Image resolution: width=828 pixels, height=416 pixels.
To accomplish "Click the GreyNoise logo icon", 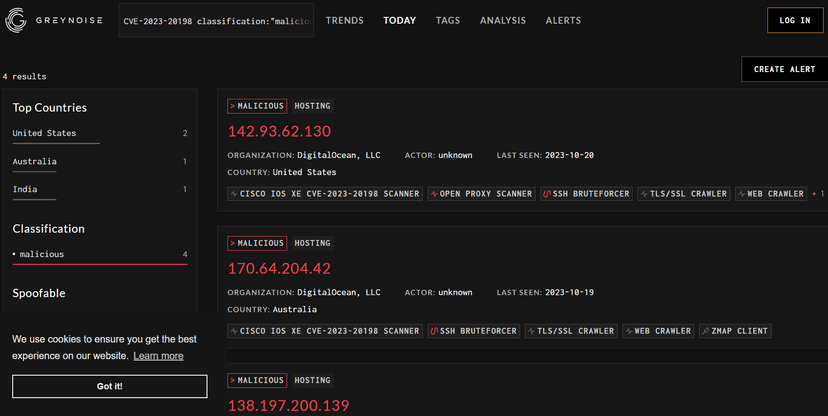I will 15,21.
